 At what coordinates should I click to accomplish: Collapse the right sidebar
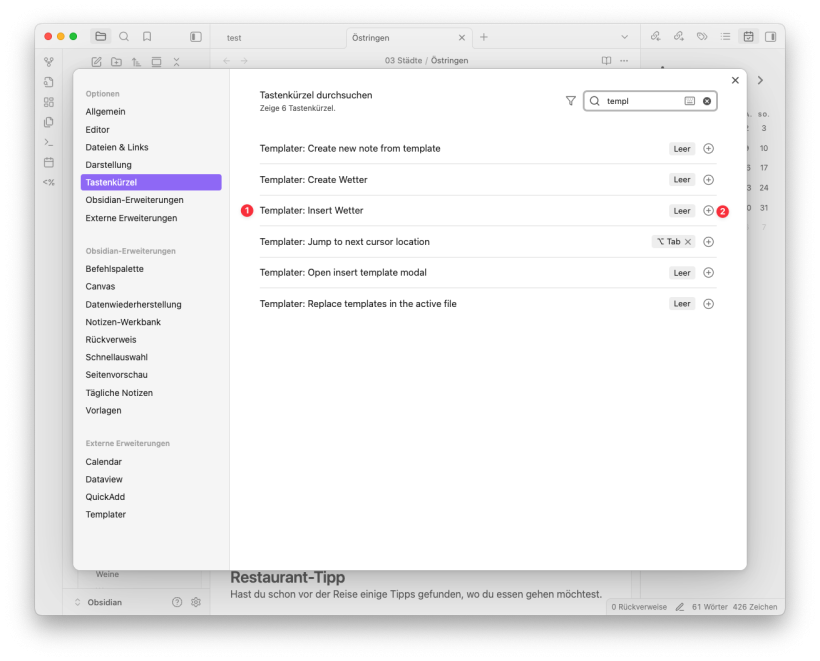pos(770,37)
